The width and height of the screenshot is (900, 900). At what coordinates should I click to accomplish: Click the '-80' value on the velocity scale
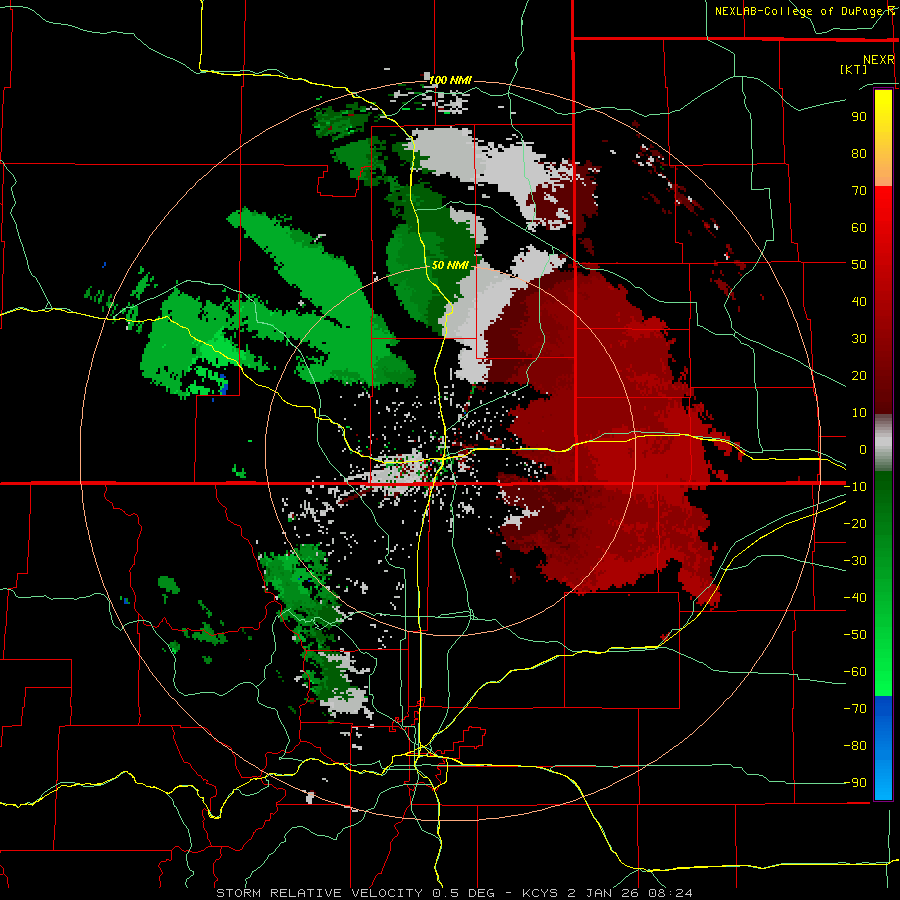point(856,746)
